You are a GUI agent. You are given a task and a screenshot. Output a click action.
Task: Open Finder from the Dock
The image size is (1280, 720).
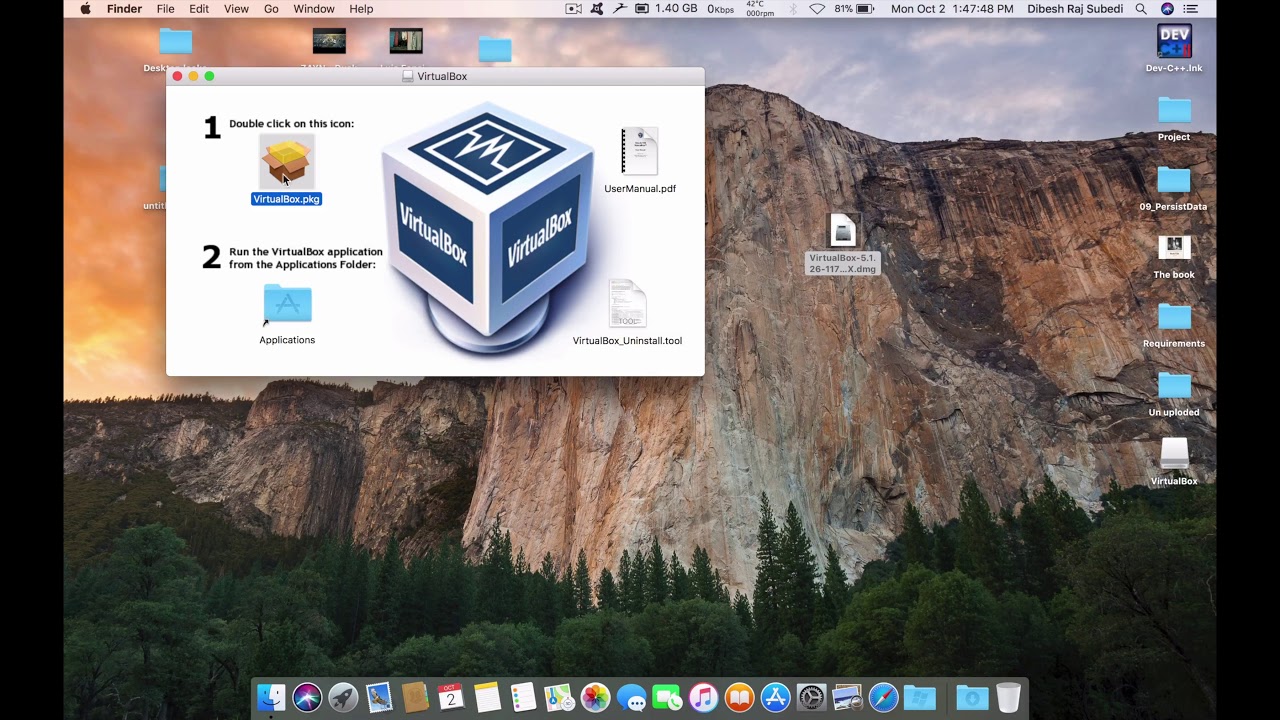pyautogui.click(x=271, y=697)
